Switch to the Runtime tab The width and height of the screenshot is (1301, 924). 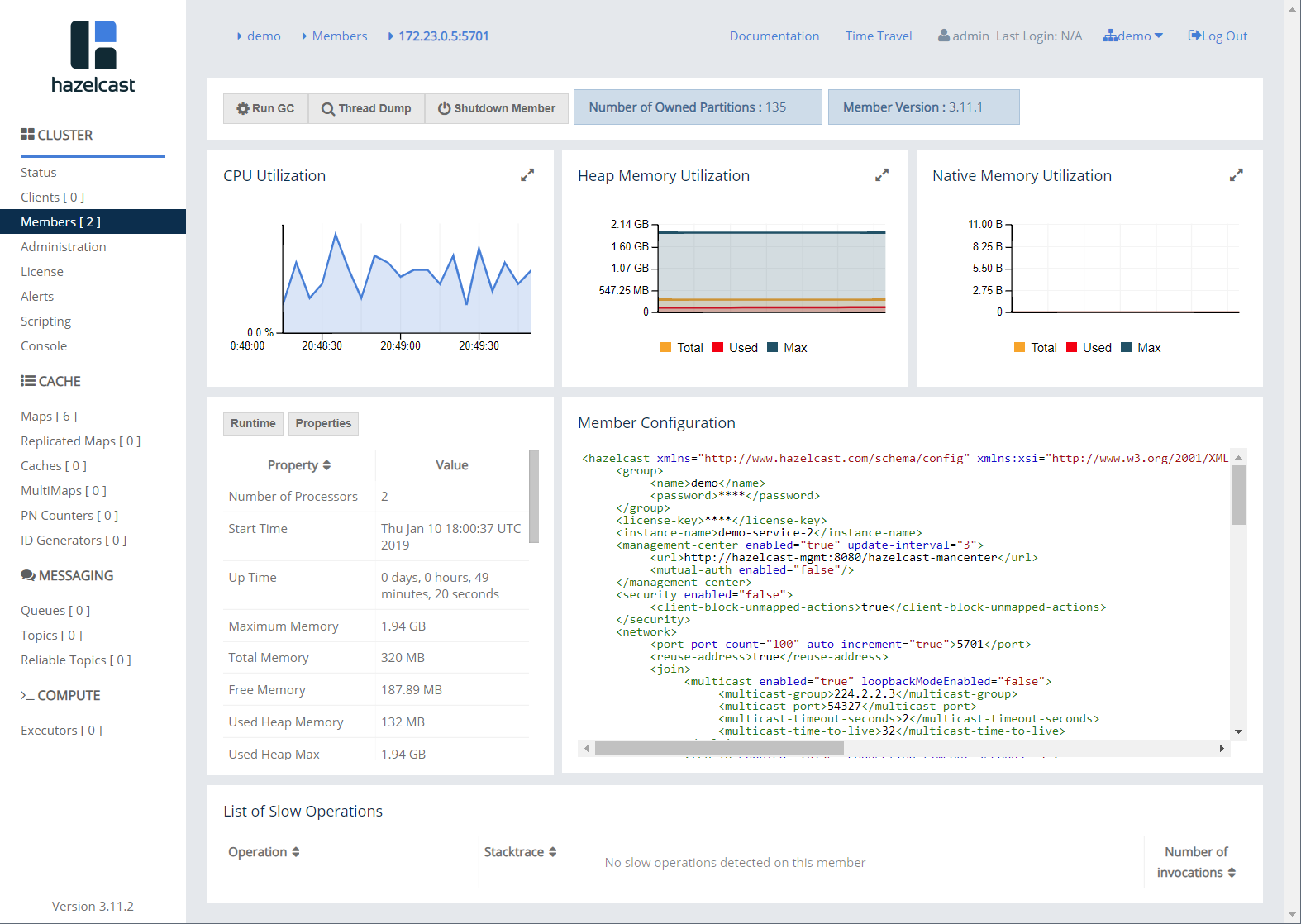tap(253, 423)
